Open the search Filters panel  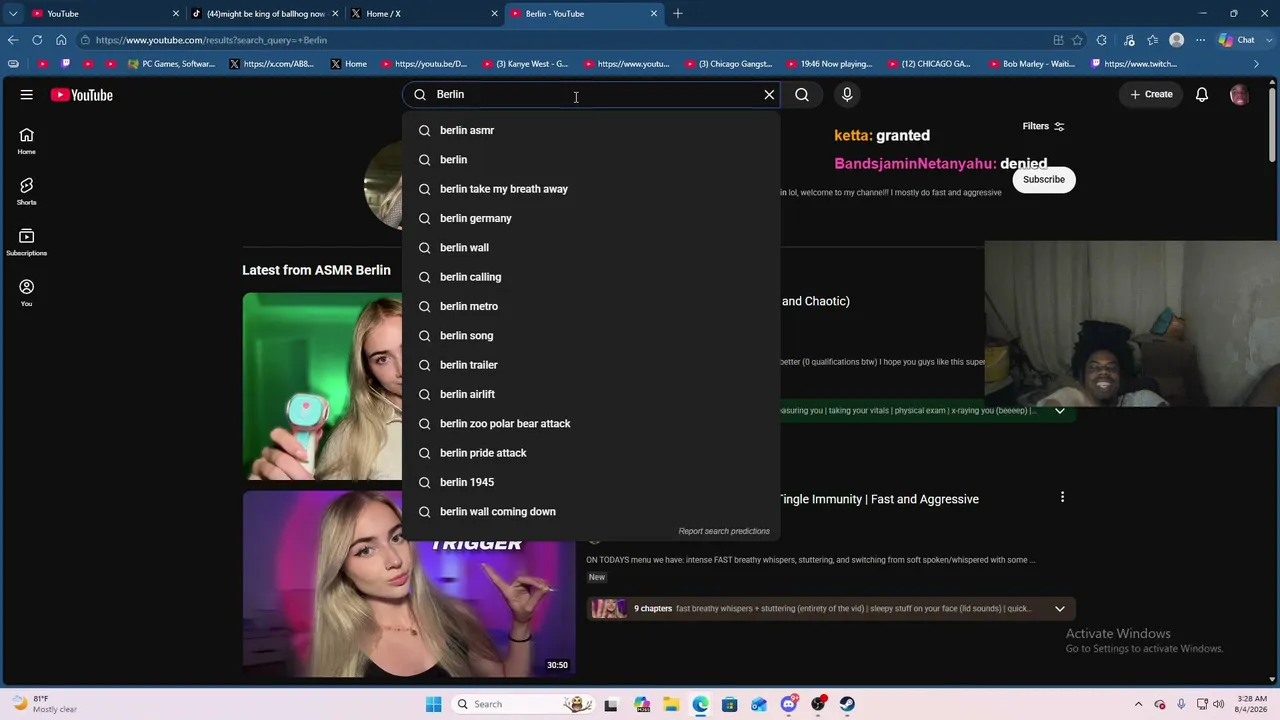[x=1043, y=127]
